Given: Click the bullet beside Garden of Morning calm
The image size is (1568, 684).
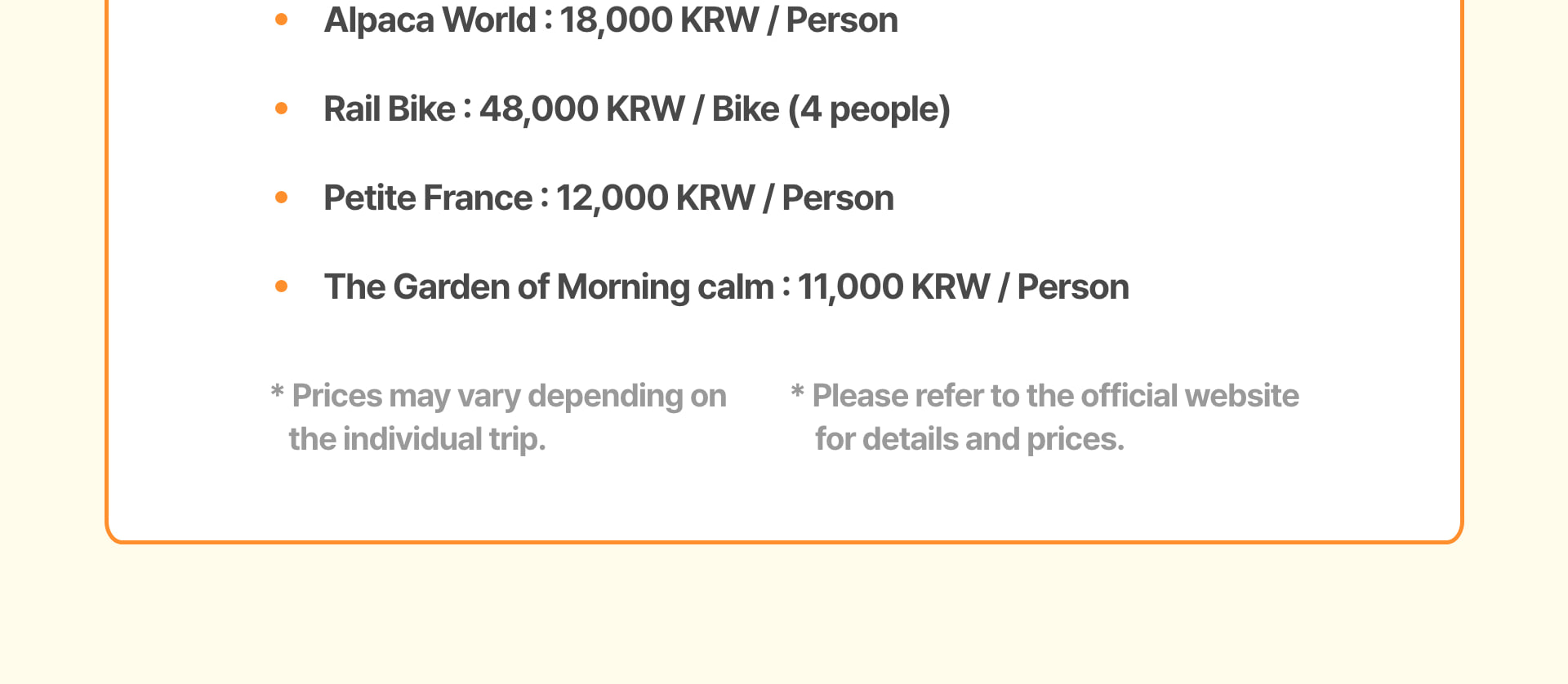Looking at the screenshot, I should (282, 286).
